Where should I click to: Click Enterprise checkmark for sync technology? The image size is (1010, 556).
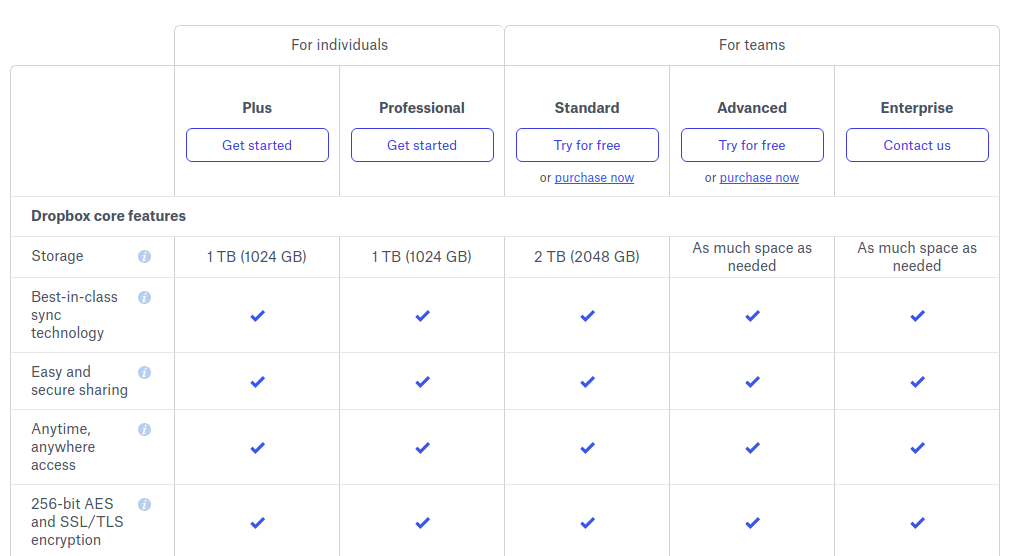coord(917,316)
